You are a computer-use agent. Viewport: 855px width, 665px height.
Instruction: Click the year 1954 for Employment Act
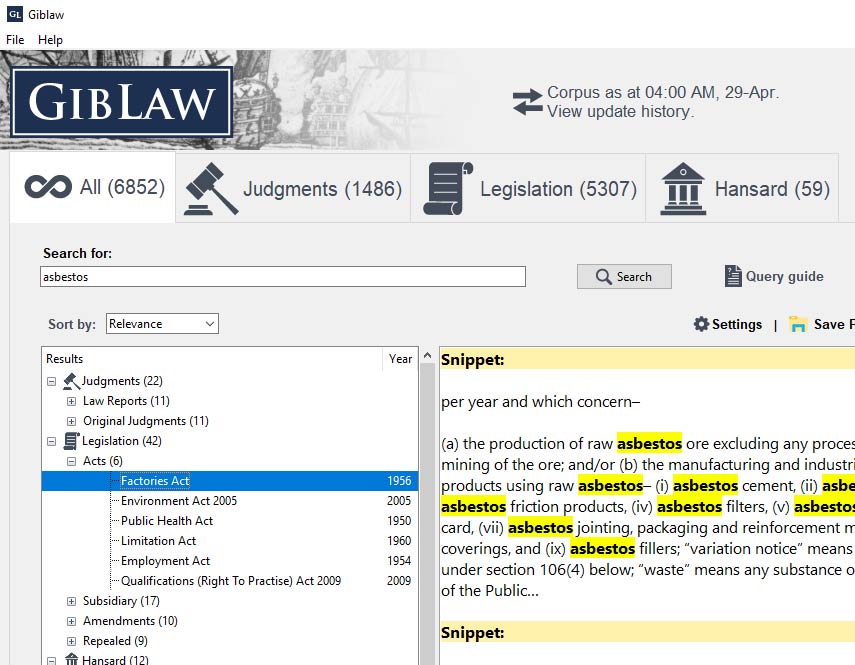coord(399,561)
